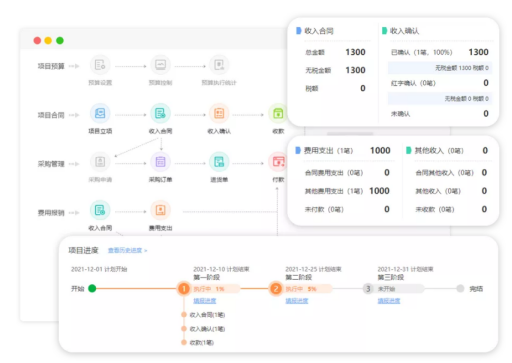Open the 预算控制 budget control icon
512x363 pixels.
pos(160,65)
